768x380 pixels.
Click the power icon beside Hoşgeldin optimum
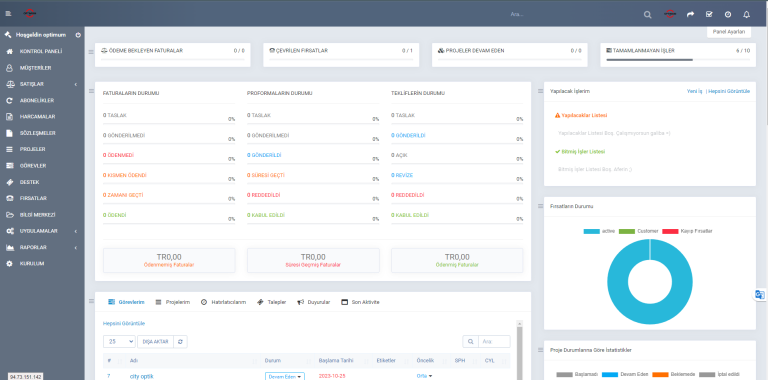coord(78,35)
